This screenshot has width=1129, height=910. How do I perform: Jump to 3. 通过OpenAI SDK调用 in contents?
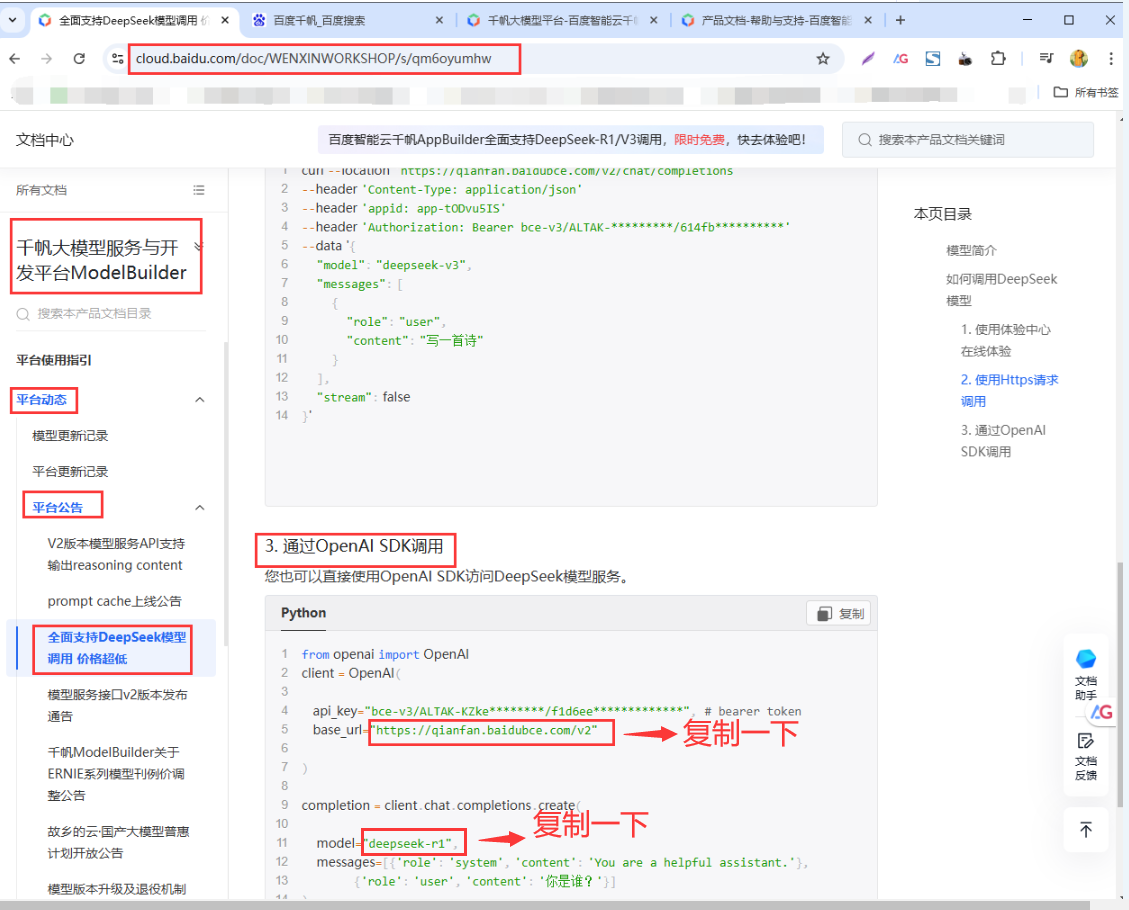[x=1003, y=441]
